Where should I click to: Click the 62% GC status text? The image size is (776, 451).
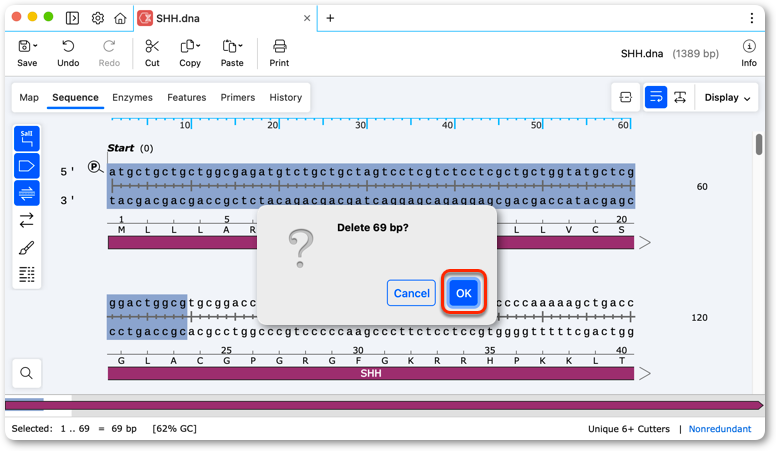175,429
